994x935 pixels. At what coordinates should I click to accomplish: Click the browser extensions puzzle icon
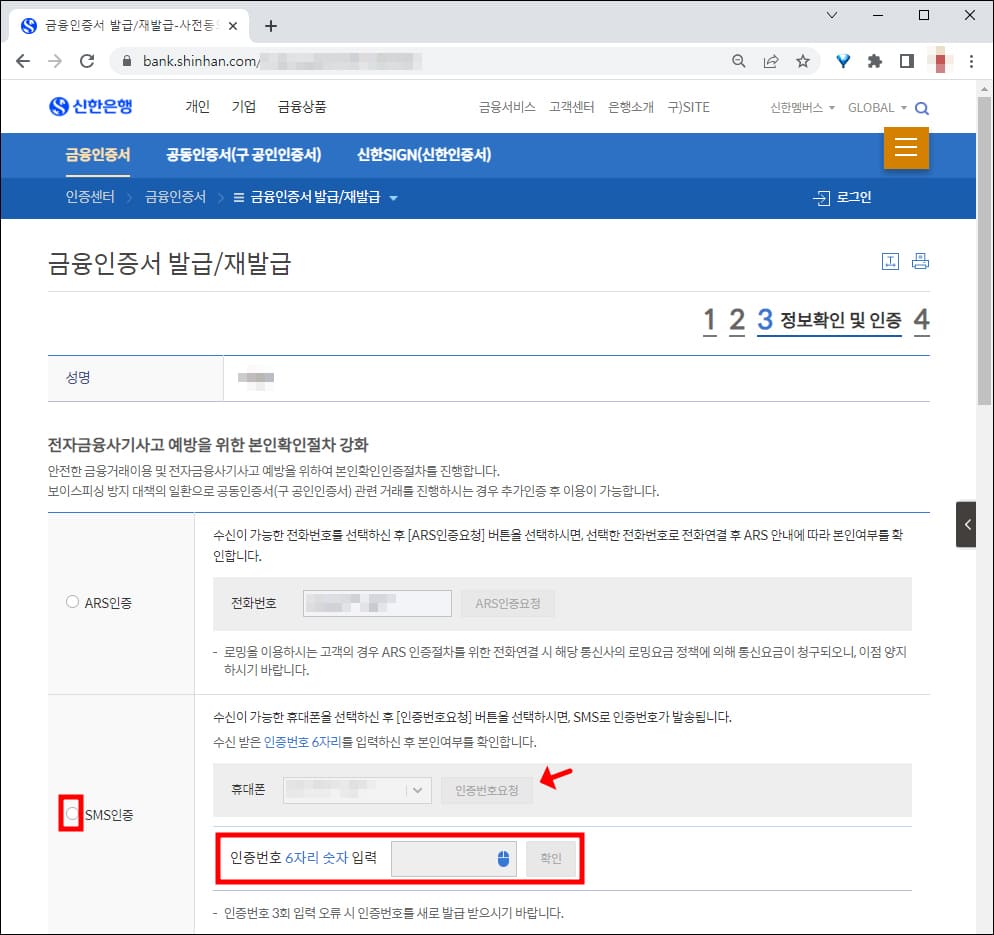(x=874, y=61)
